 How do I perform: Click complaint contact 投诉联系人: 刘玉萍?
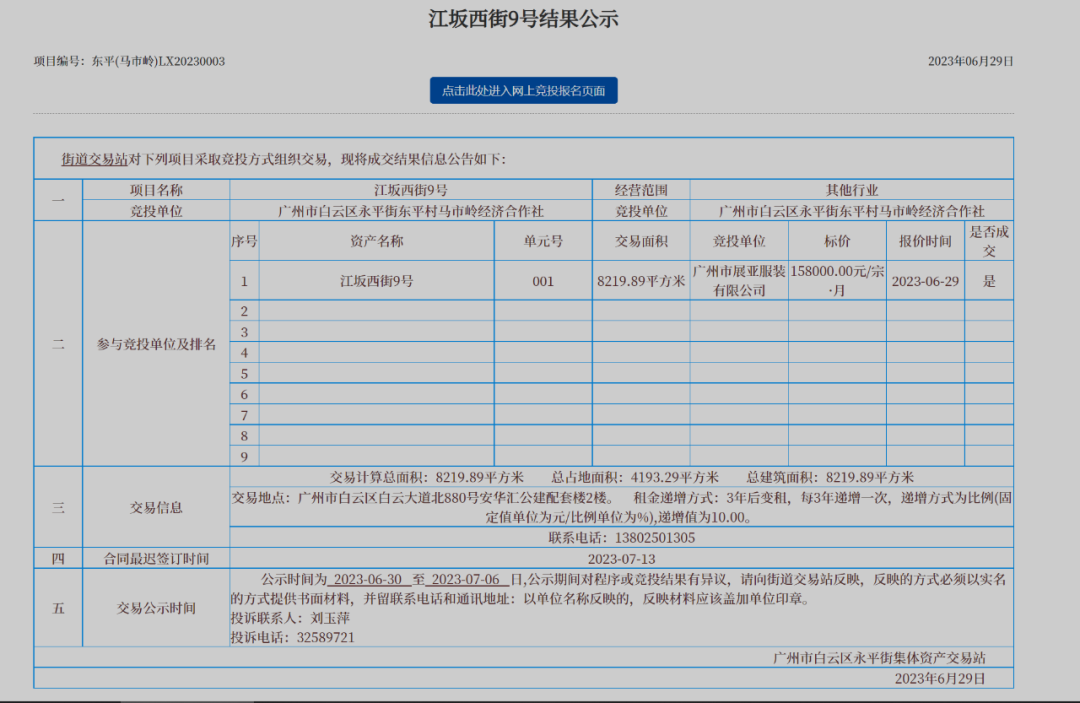pyautogui.click(x=290, y=618)
